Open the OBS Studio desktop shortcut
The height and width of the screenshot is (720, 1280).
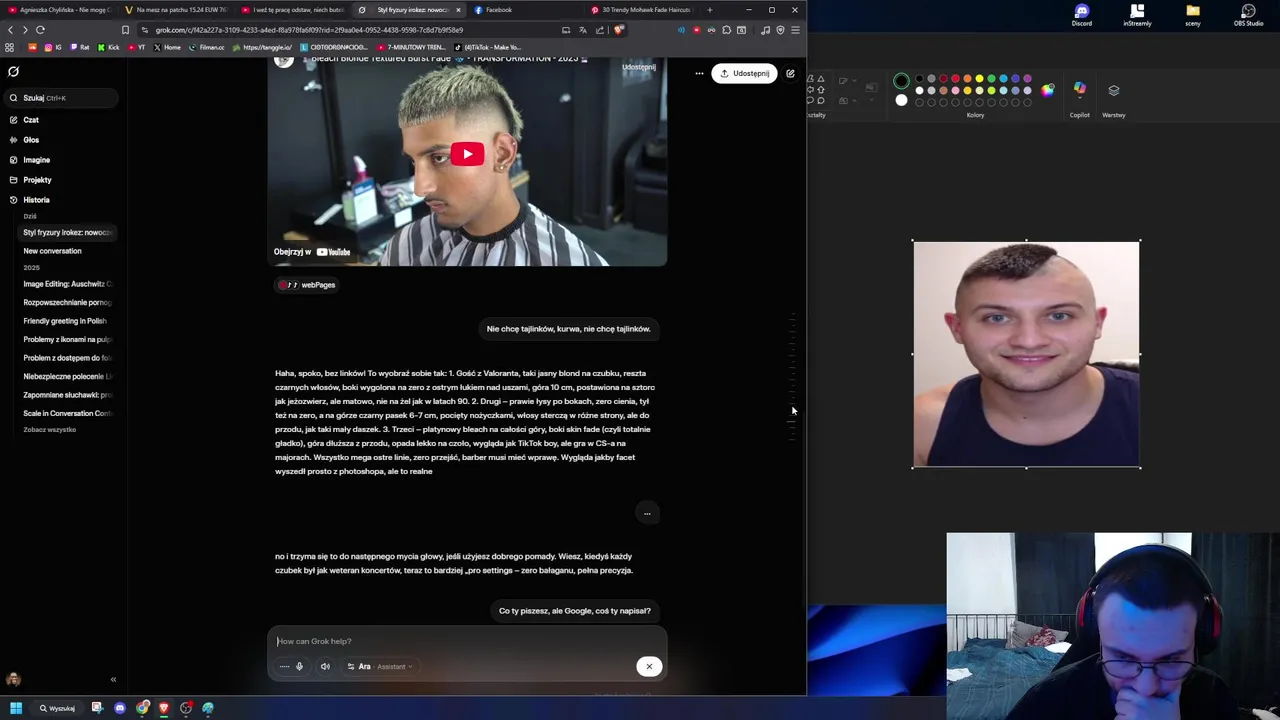pyautogui.click(x=1248, y=15)
